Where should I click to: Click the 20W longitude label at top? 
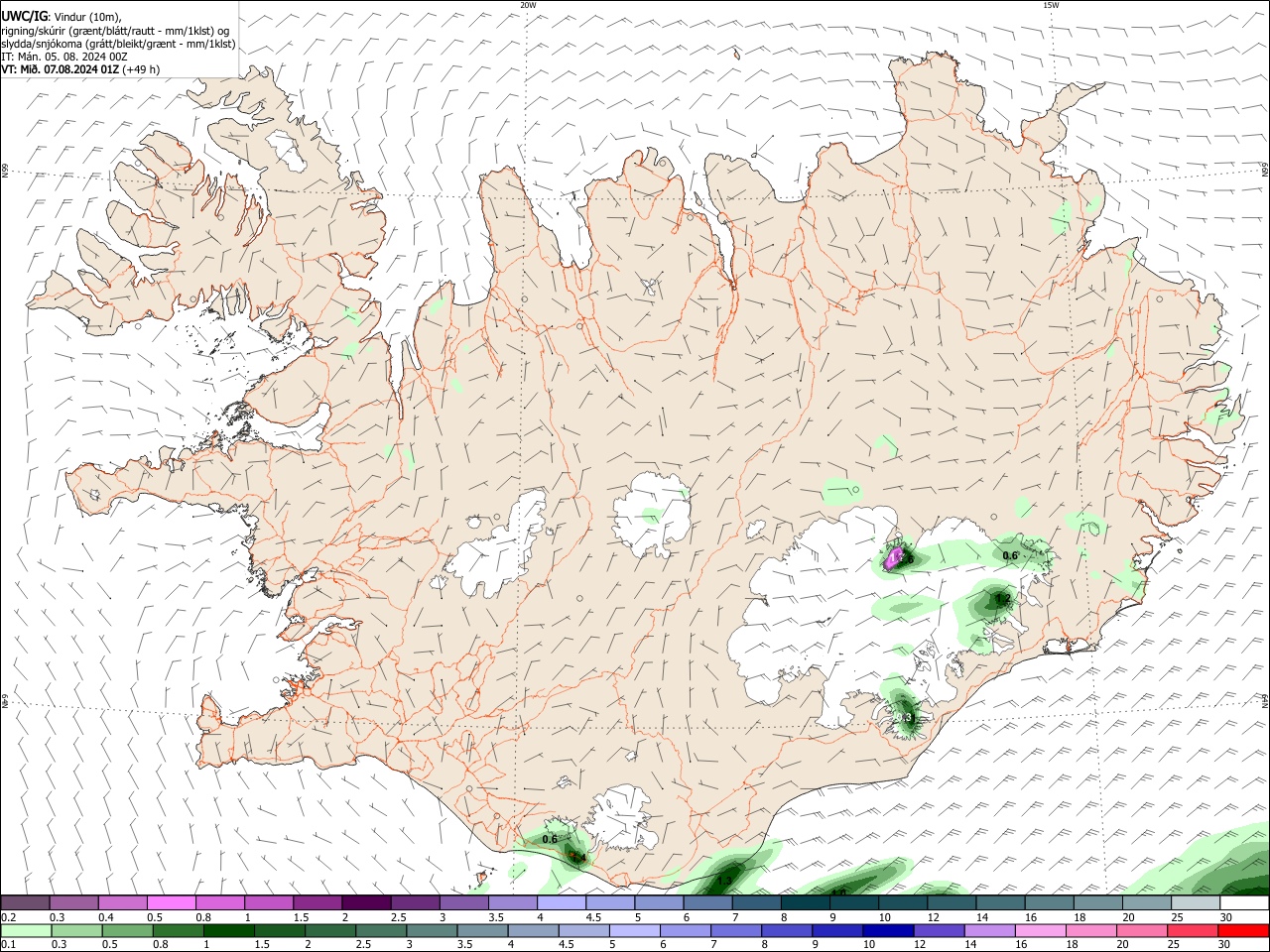(x=528, y=5)
